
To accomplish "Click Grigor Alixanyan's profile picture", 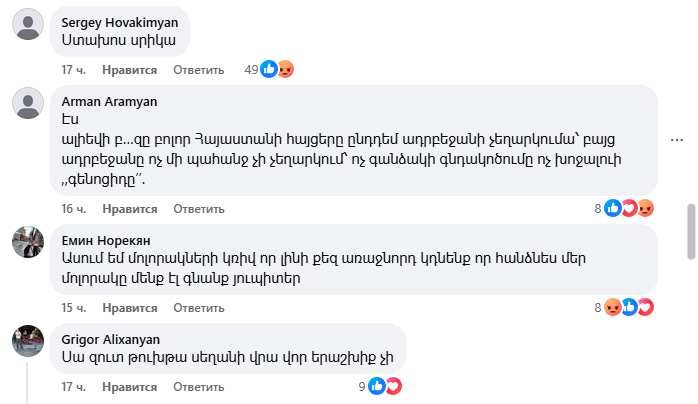I will 27,340.
